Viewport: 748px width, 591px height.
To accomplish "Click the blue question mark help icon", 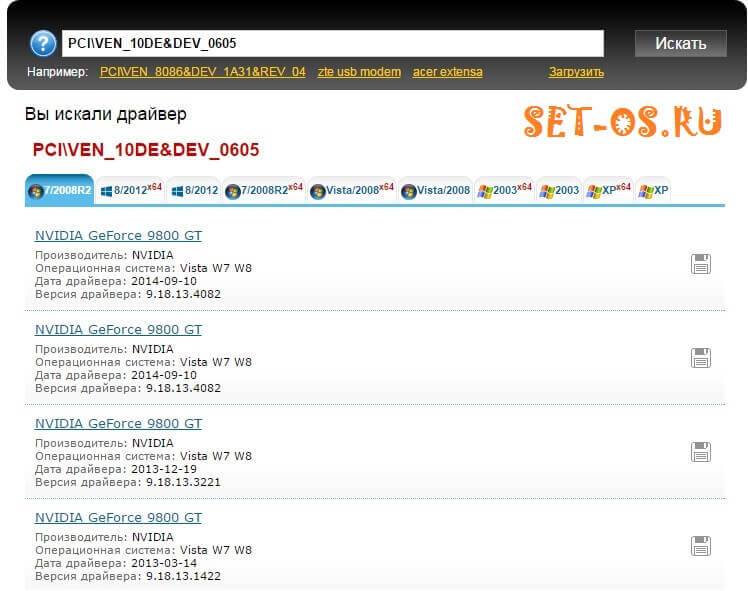I will coord(43,43).
